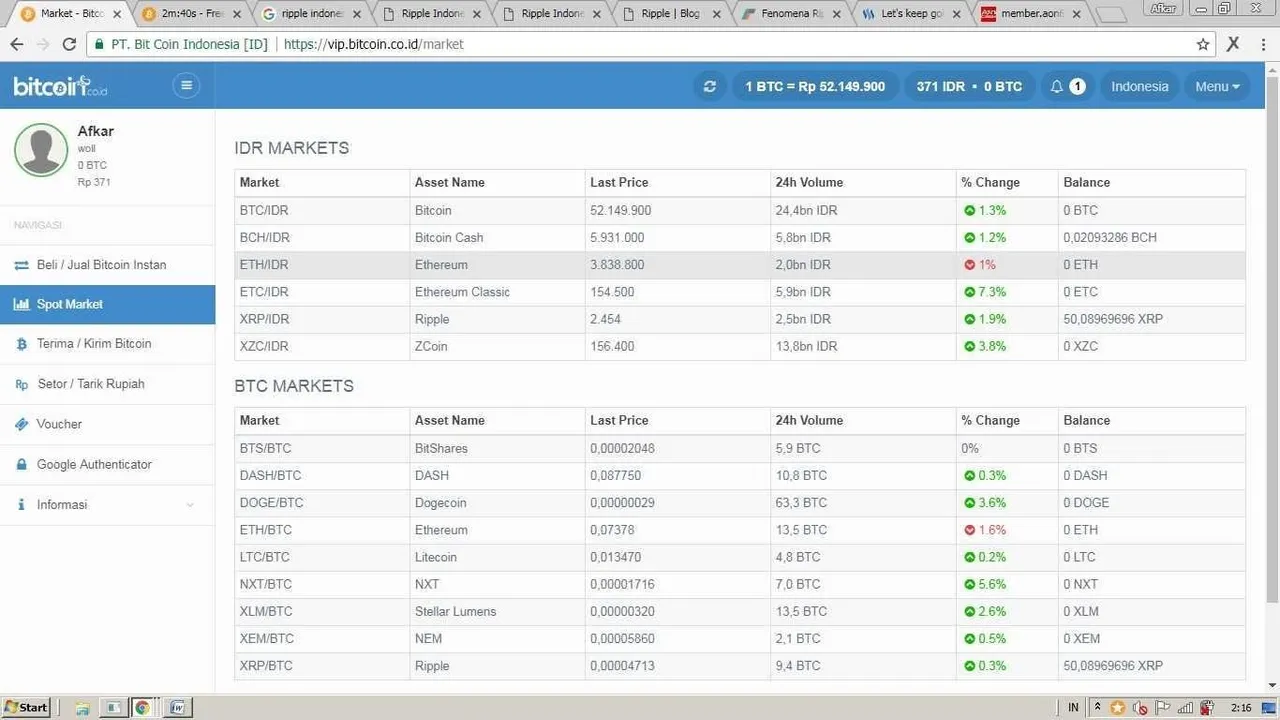
Task: Open the Google Authenticator menu item
Action: [x=107, y=464]
